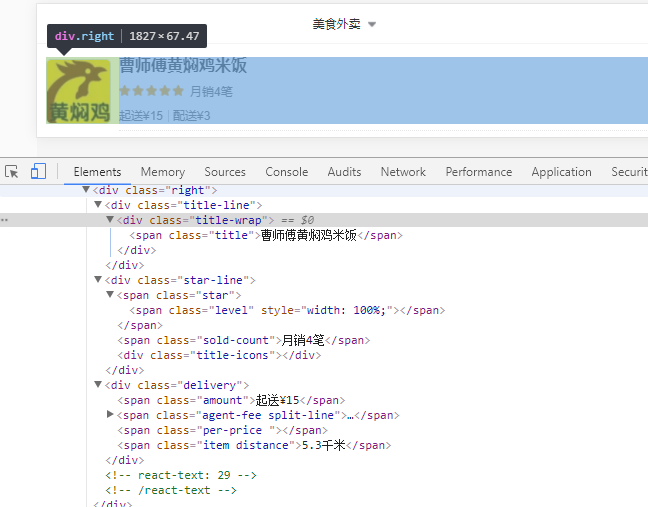
Task: Click the five-star rating on the page
Action: tap(151, 90)
